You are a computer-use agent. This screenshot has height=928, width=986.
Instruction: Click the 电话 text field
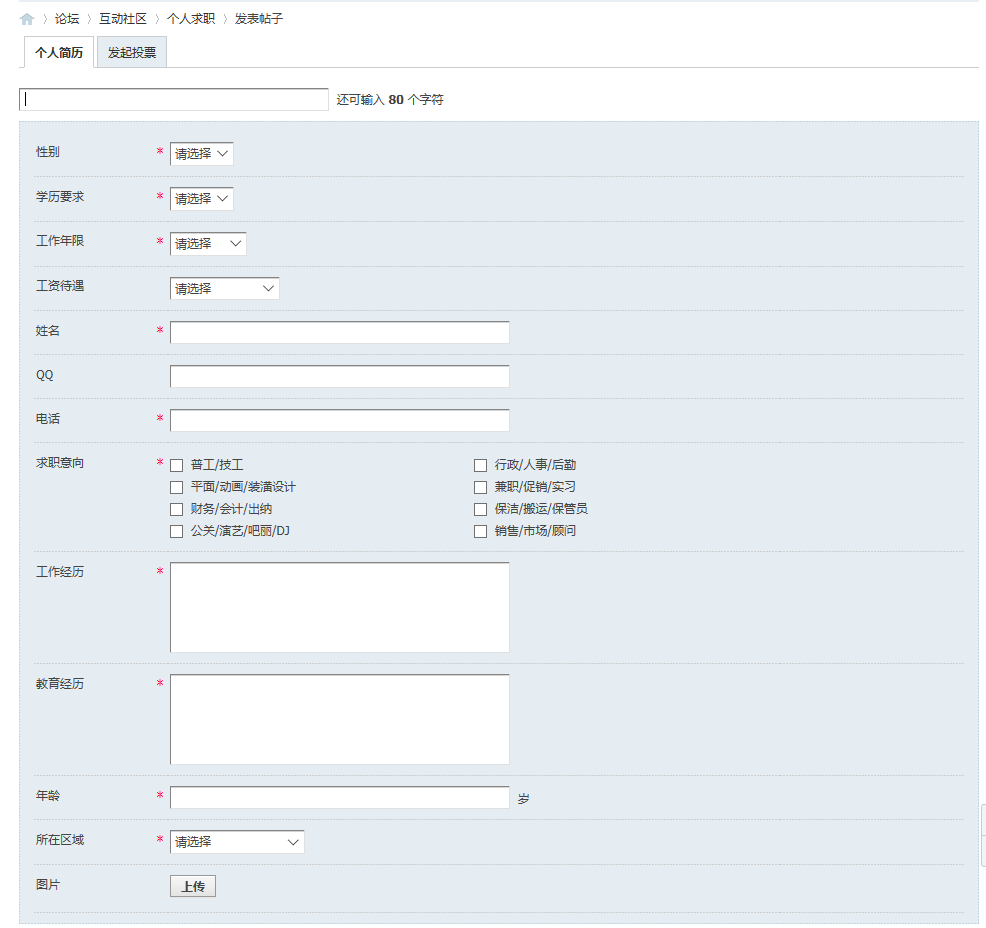point(340,421)
